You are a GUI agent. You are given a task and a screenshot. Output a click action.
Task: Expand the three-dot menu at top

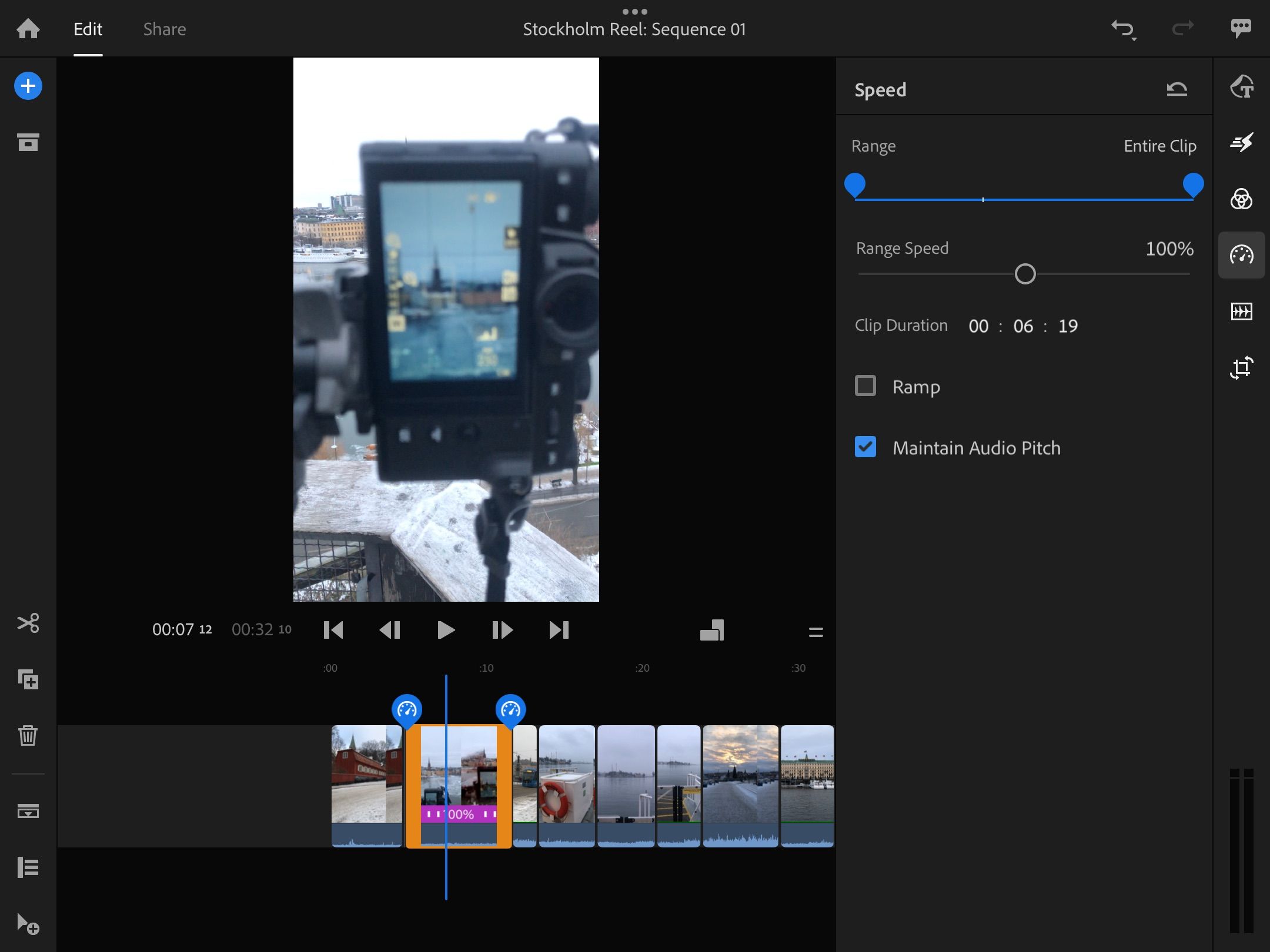coord(634,11)
